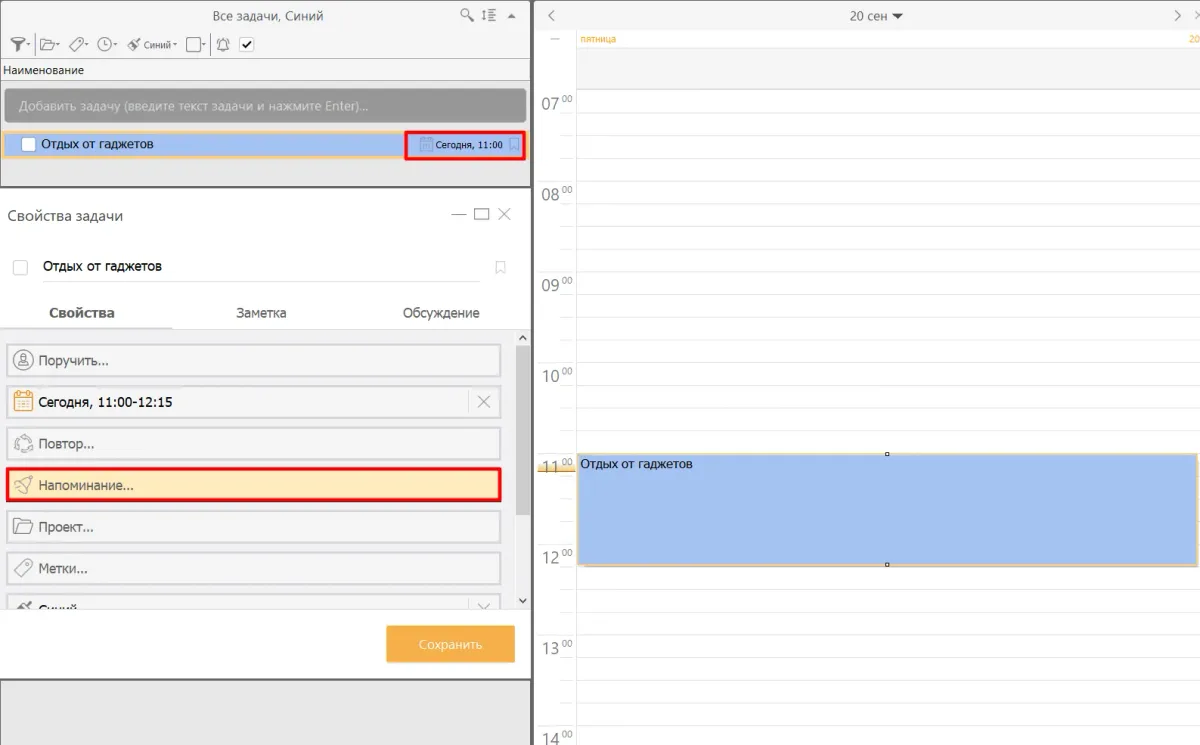Open the empty square color swatch filter

pyautogui.click(x=196, y=44)
